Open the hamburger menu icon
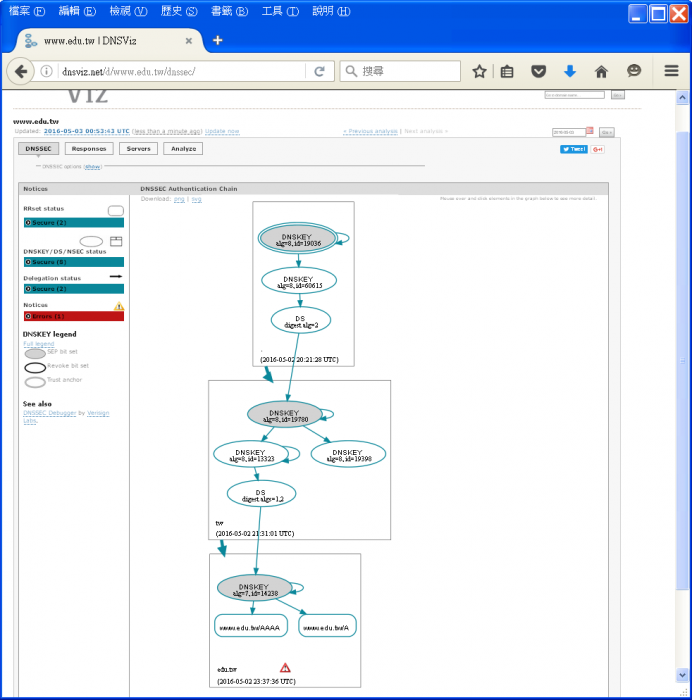 (x=672, y=71)
